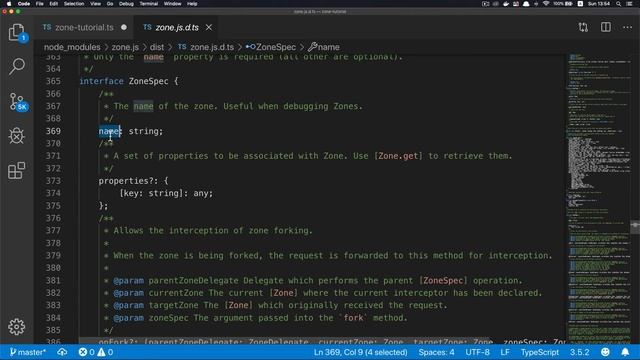Open the Go menu

coord(110,4)
